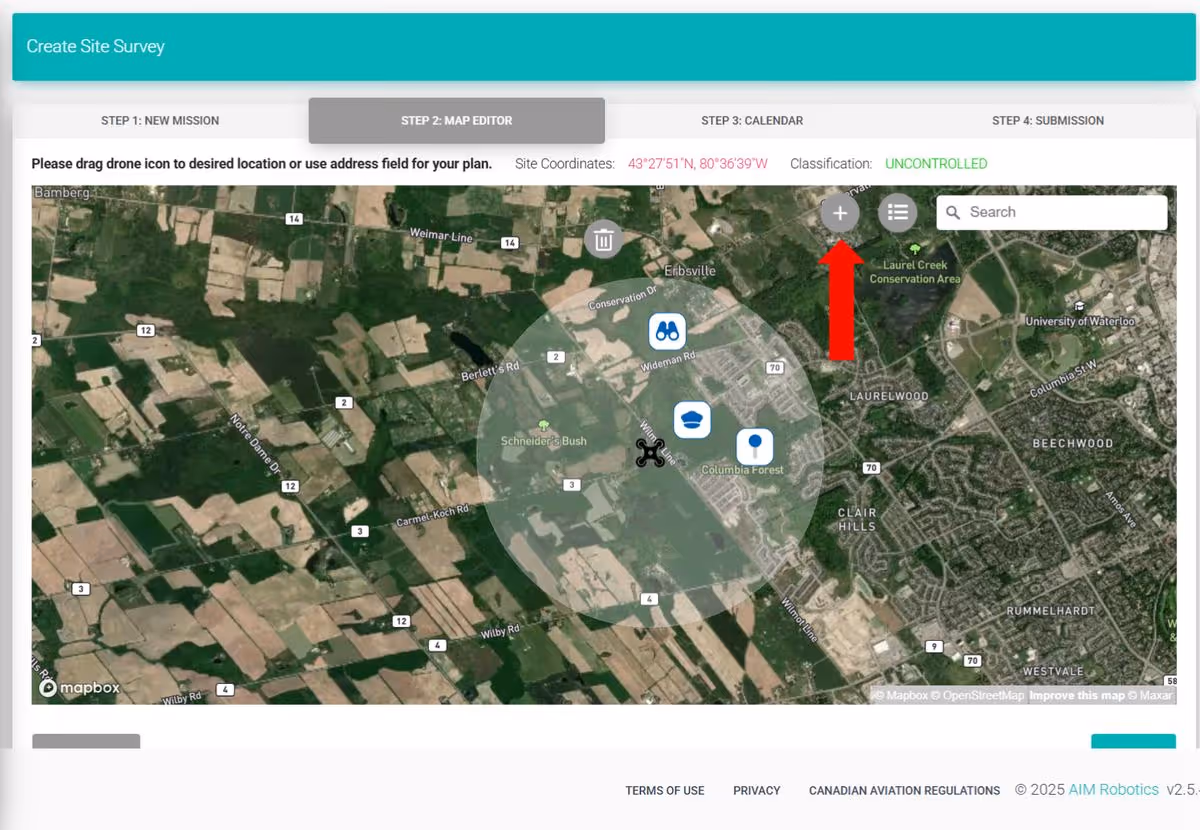
Task: Open the Canadian Aviation Regulations link
Action: click(904, 790)
